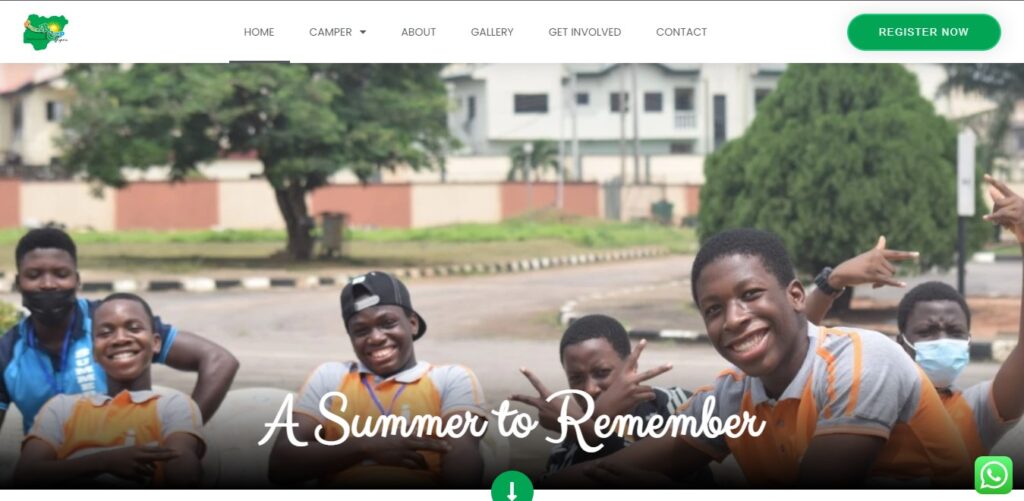Screen dimensions: 1024x501
Task: Click the wristwatch on the raised arm
Action: (x=826, y=282)
